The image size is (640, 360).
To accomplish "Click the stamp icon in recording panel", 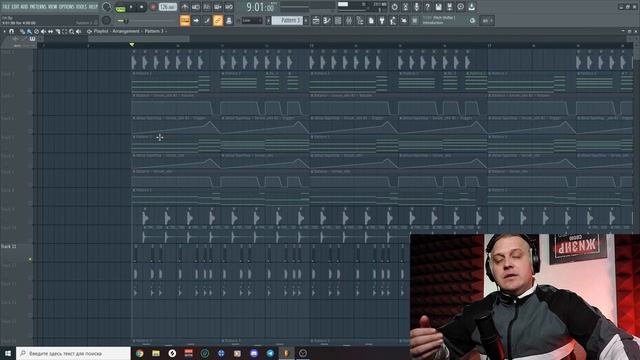I will point(229,20).
